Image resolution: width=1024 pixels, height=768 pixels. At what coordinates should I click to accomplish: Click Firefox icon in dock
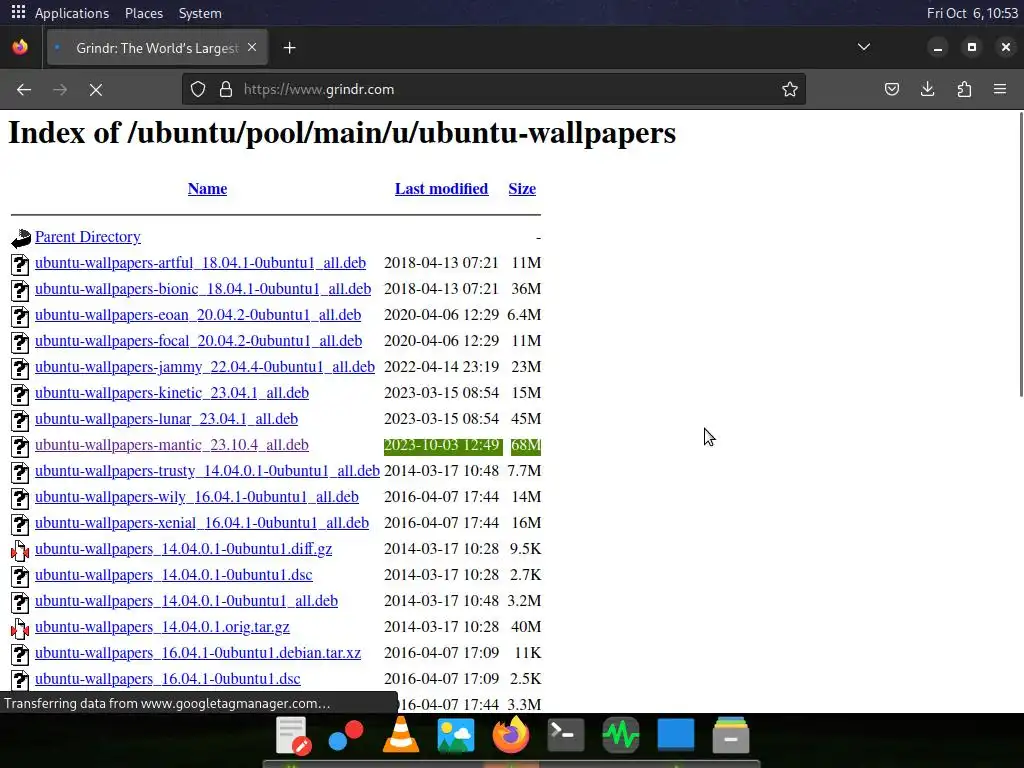tap(511, 735)
